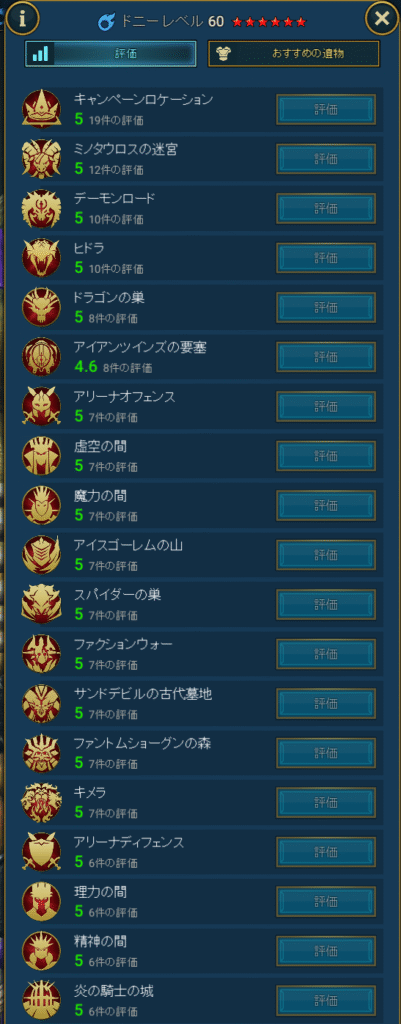
Task: Switch to the 評価 ratings tab
Action: [x=110, y=54]
